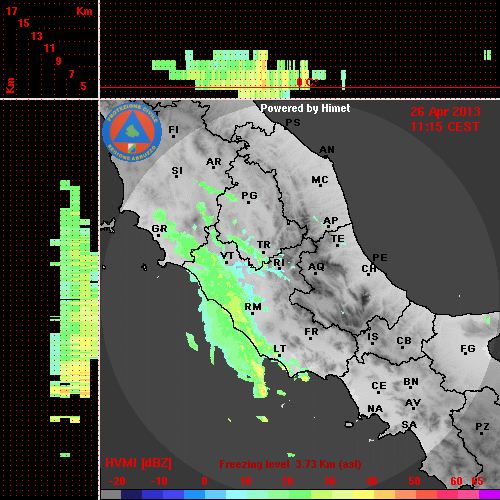Click the 0 °C freezing line label
500x500 pixels.
click(x=307, y=82)
